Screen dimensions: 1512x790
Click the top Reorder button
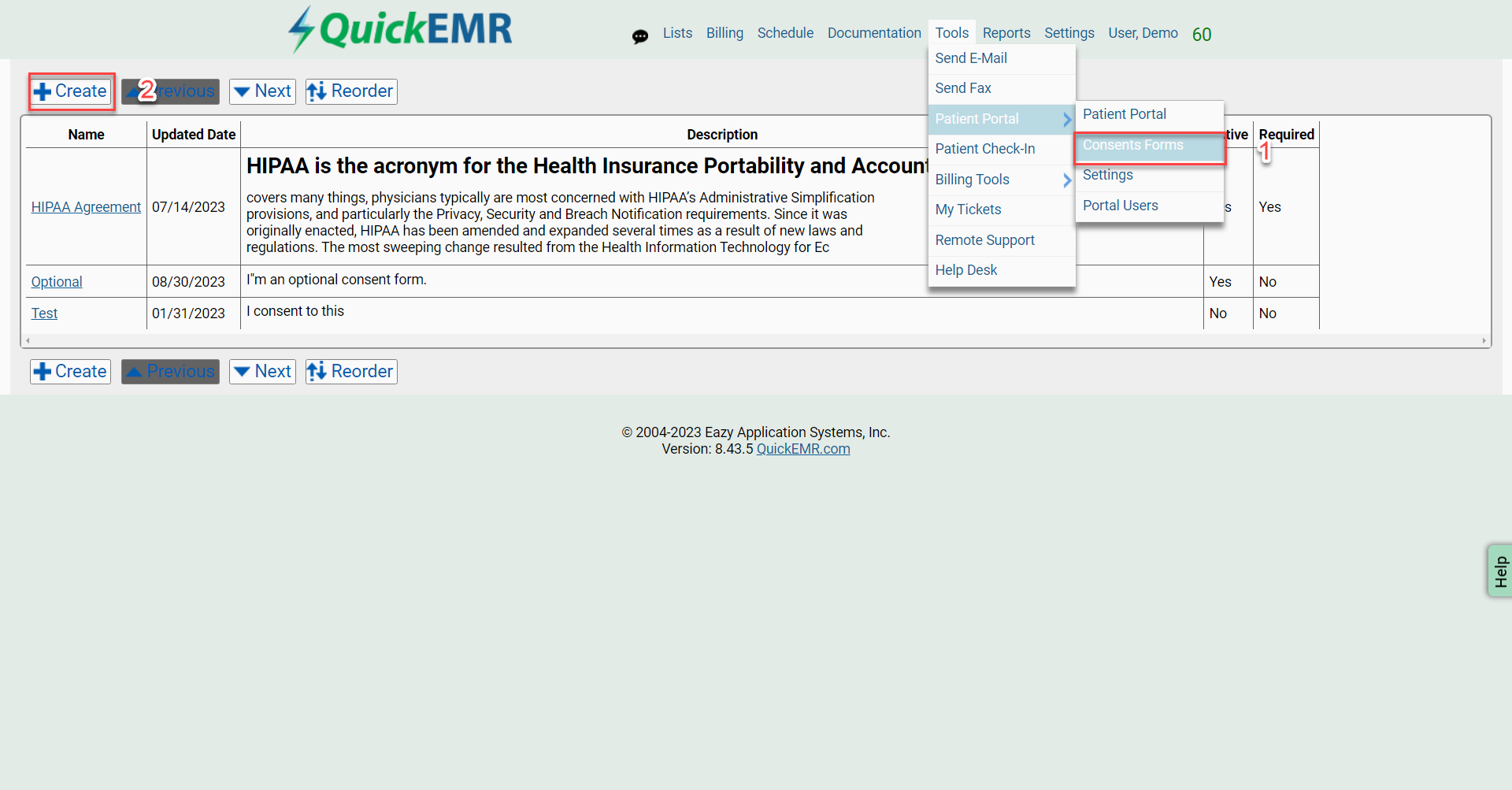click(351, 91)
